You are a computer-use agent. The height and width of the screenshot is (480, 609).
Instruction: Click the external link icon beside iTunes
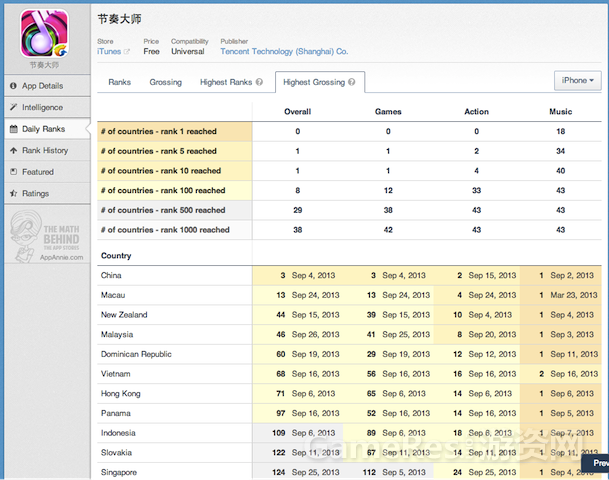[127, 52]
